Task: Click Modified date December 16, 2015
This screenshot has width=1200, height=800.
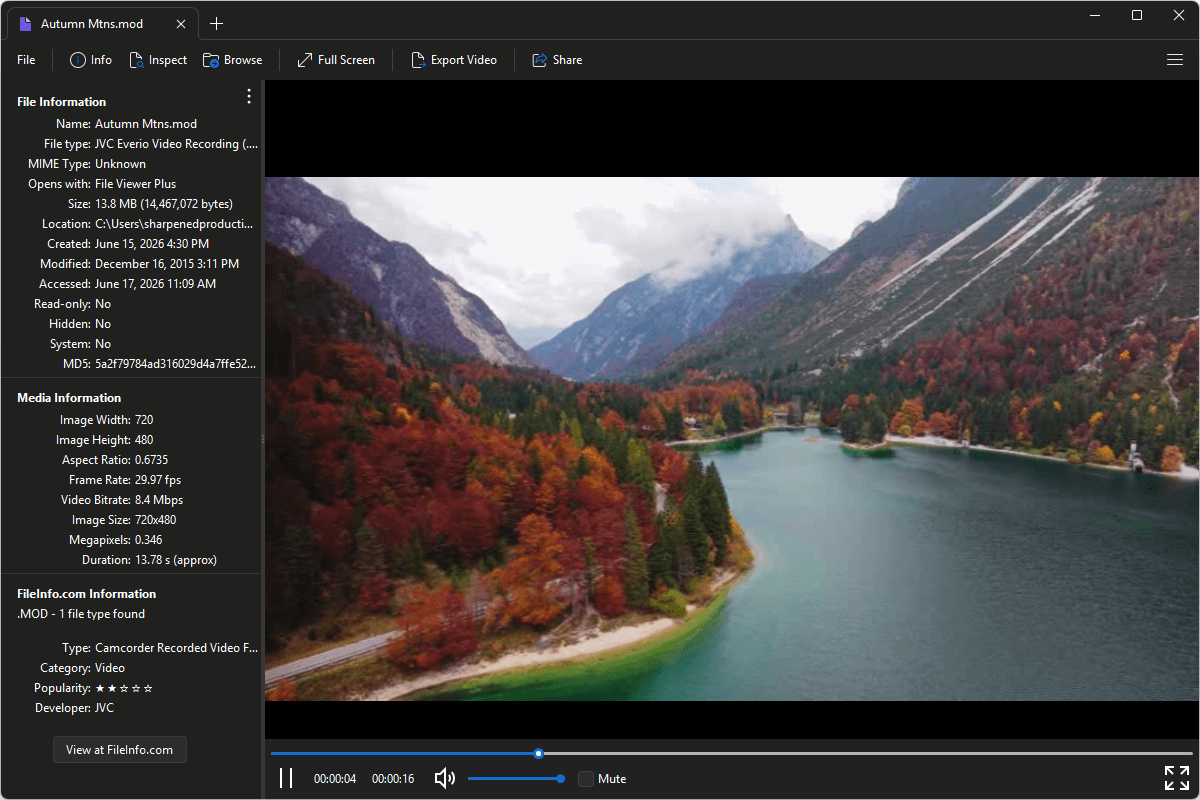Action: tap(167, 264)
